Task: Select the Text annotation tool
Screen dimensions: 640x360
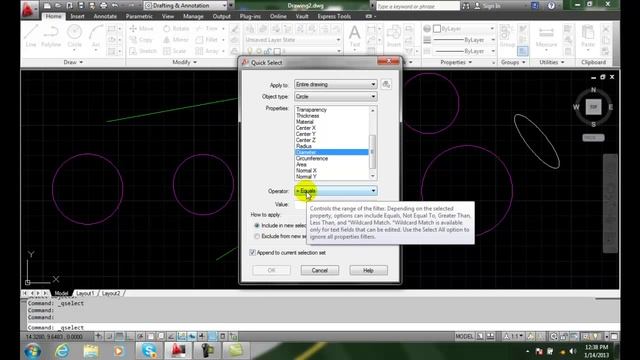Action: pos(355,36)
